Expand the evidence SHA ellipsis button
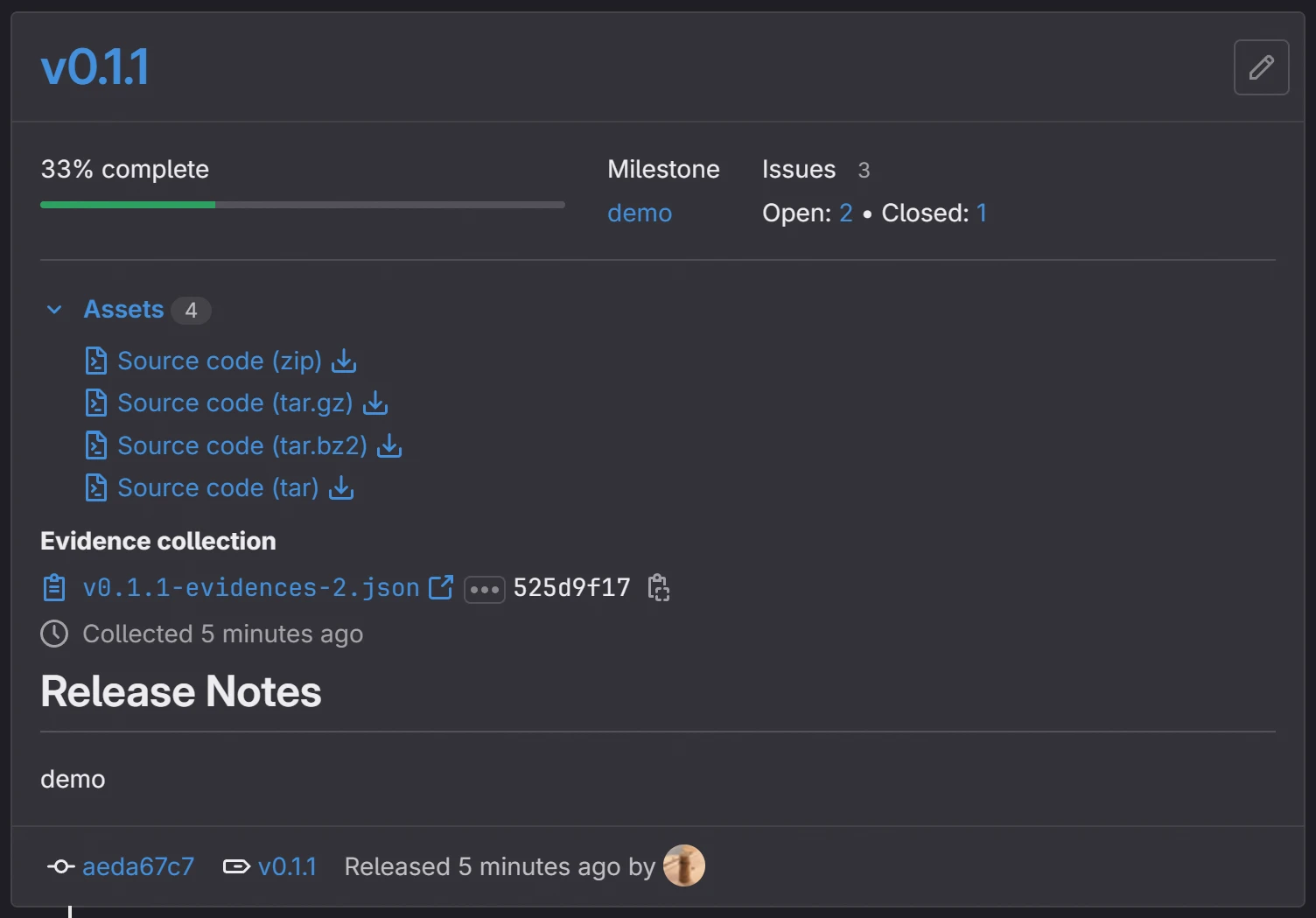Viewport: 1316px width, 918px height. coord(484,589)
